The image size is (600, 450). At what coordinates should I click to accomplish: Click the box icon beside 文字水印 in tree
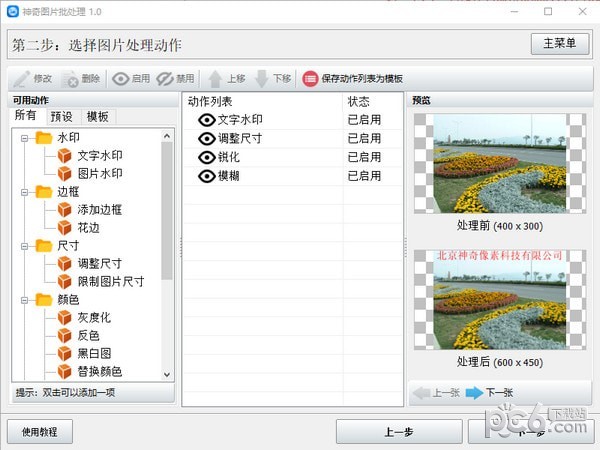coord(64,155)
